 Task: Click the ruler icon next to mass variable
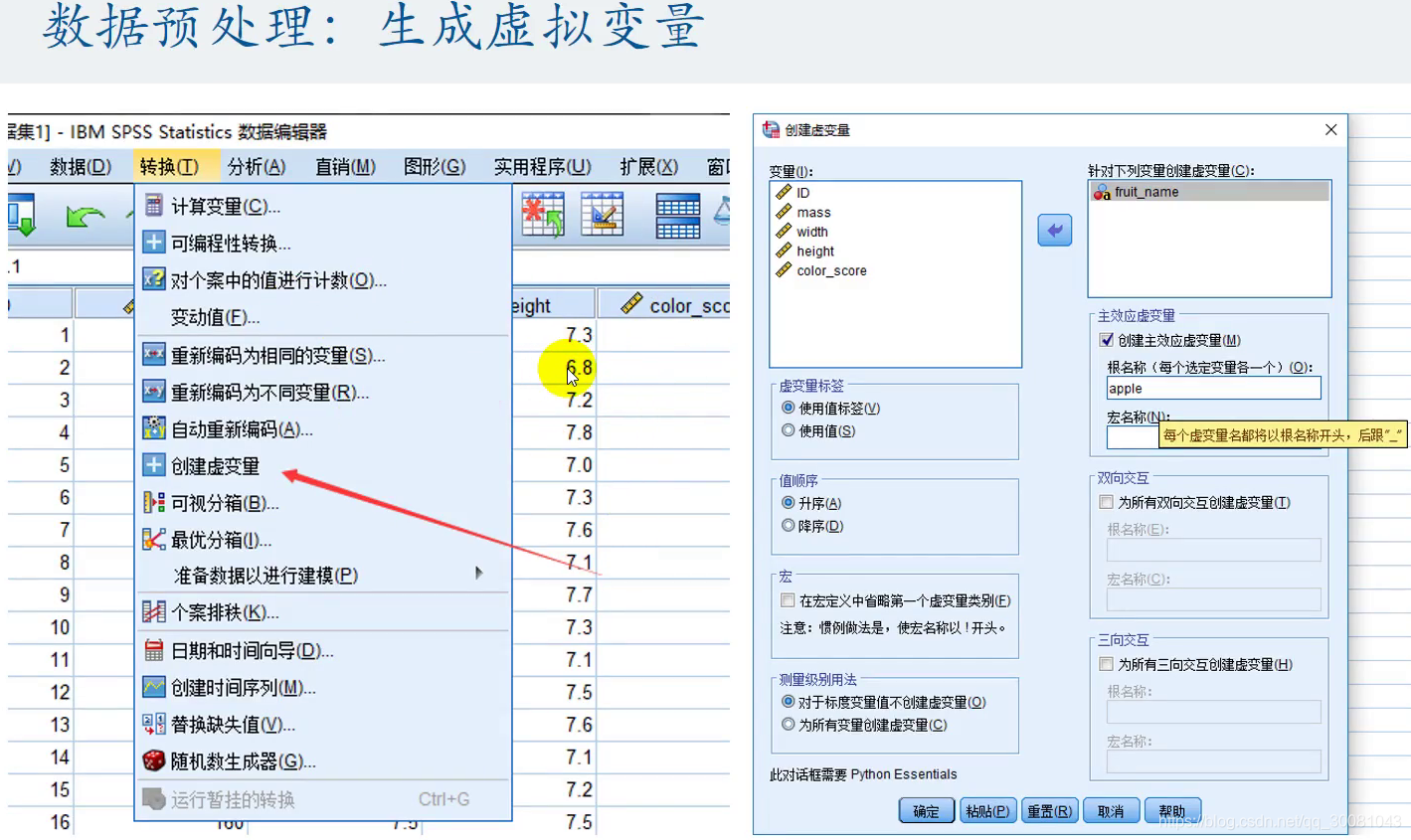point(784,212)
